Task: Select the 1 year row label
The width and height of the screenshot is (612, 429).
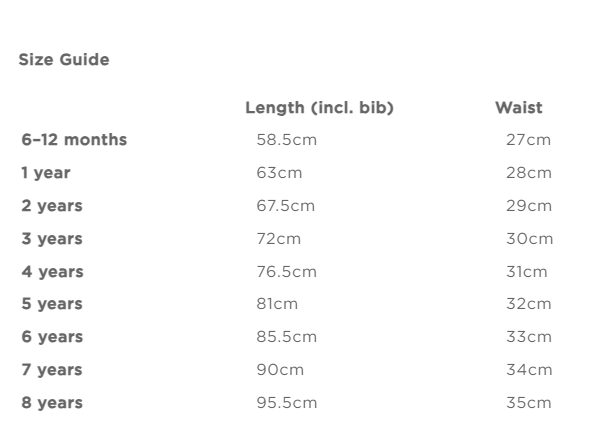Action: (46, 173)
